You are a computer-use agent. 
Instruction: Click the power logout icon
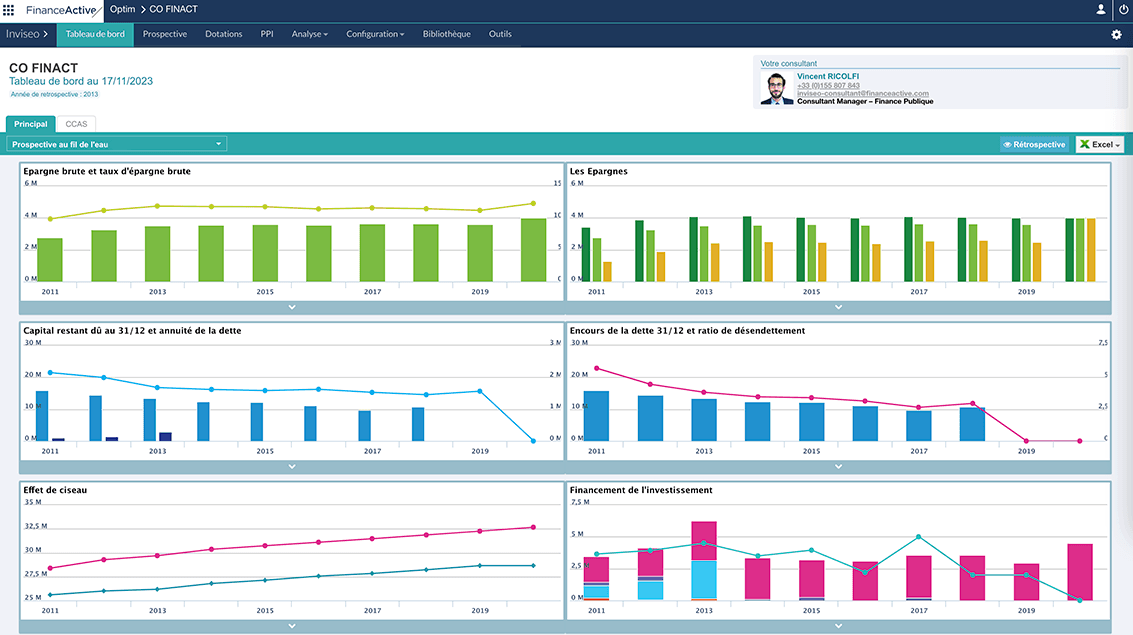pos(1123,9)
